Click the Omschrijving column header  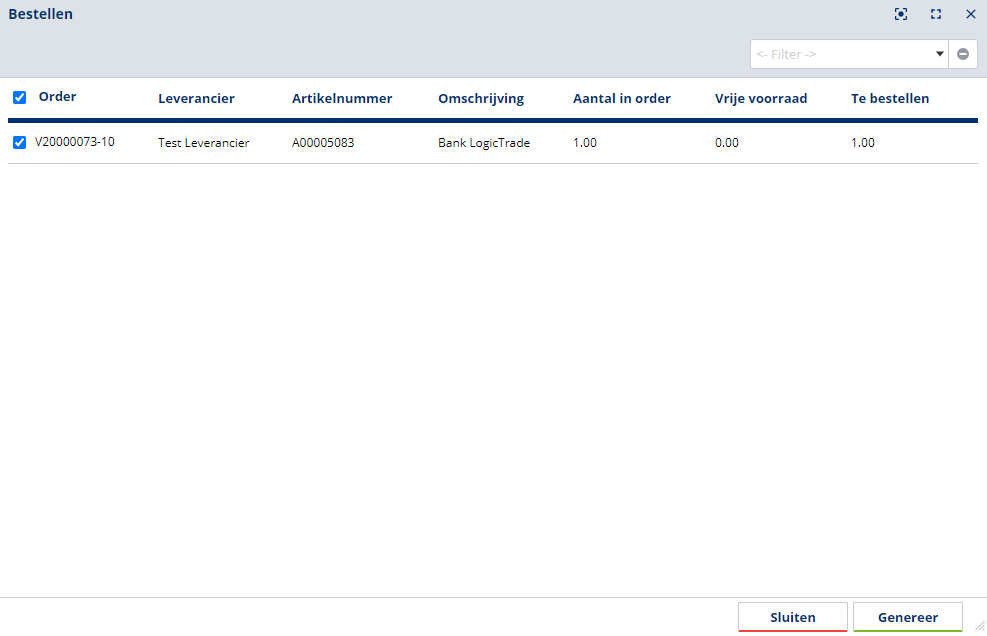pyautogui.click(x=481, y=98)
